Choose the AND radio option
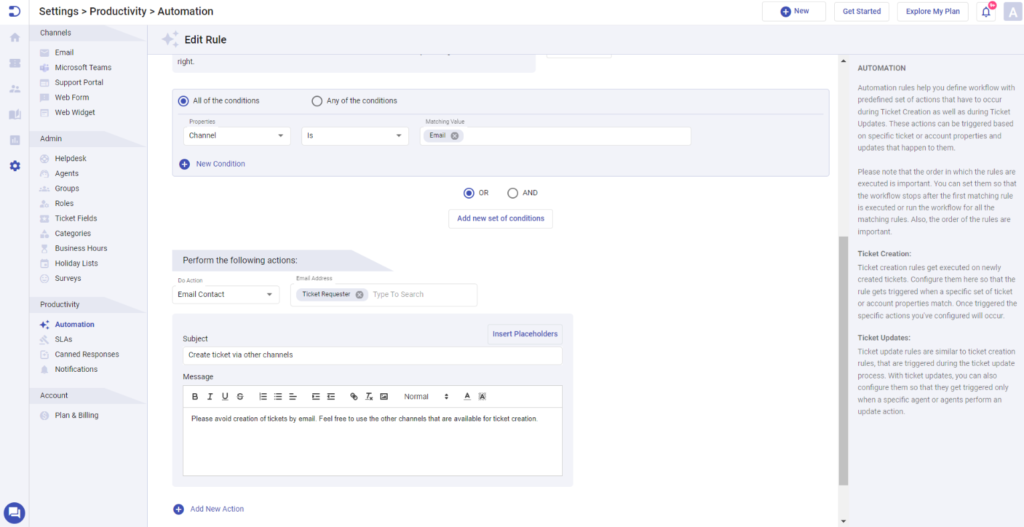Screen dimensions: 1024x527 click(513, 193)
